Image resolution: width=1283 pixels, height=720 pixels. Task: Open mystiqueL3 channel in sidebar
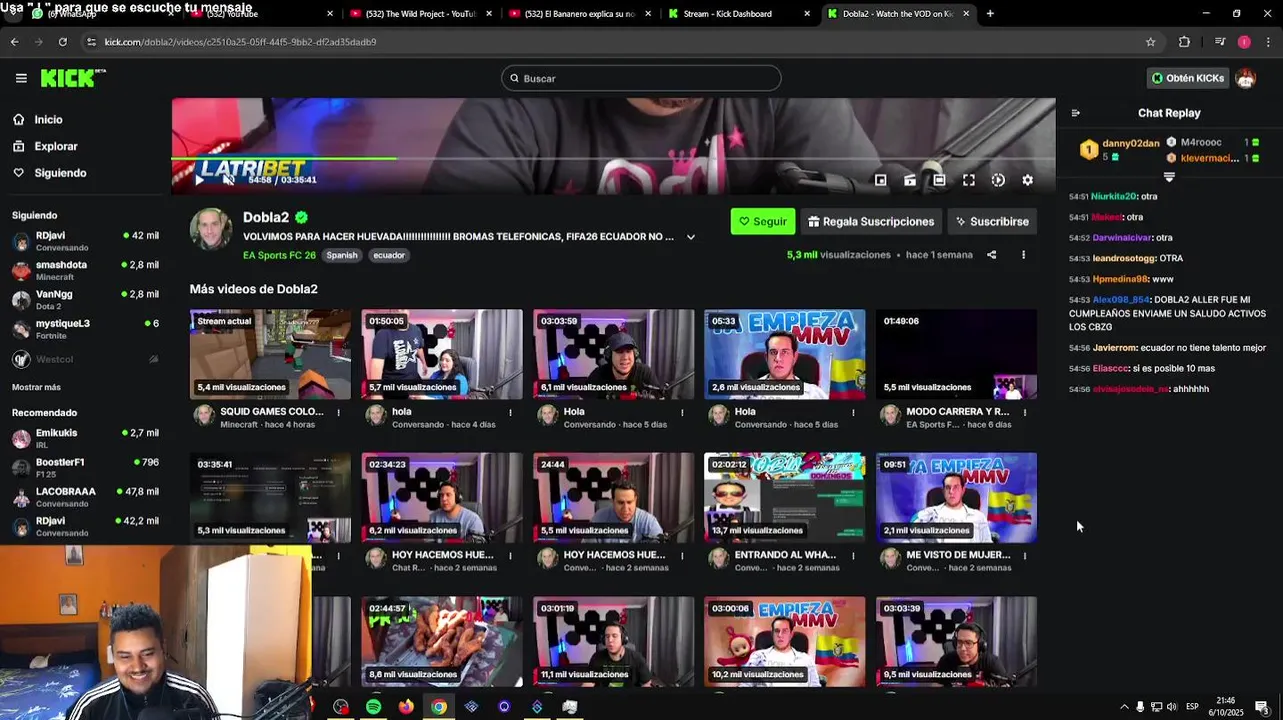click(85, 329)
